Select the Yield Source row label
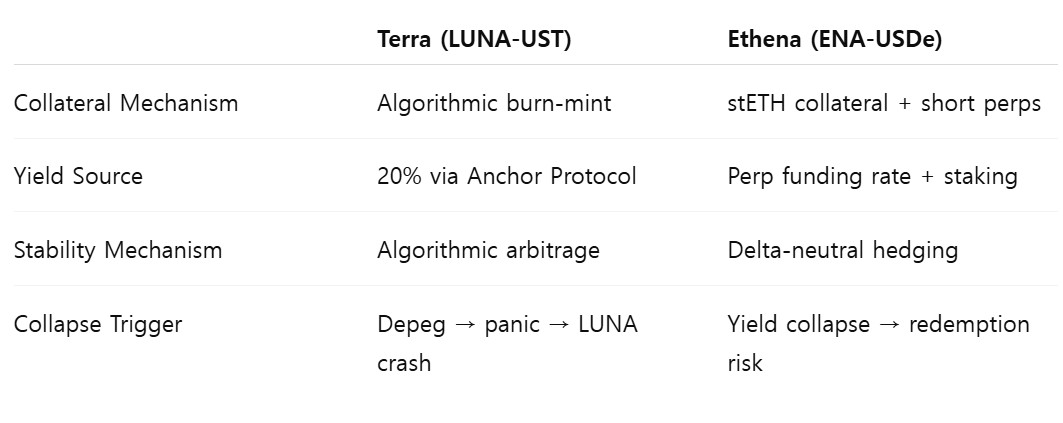The height and width of the screenshot is (423, 1063). 78,176
